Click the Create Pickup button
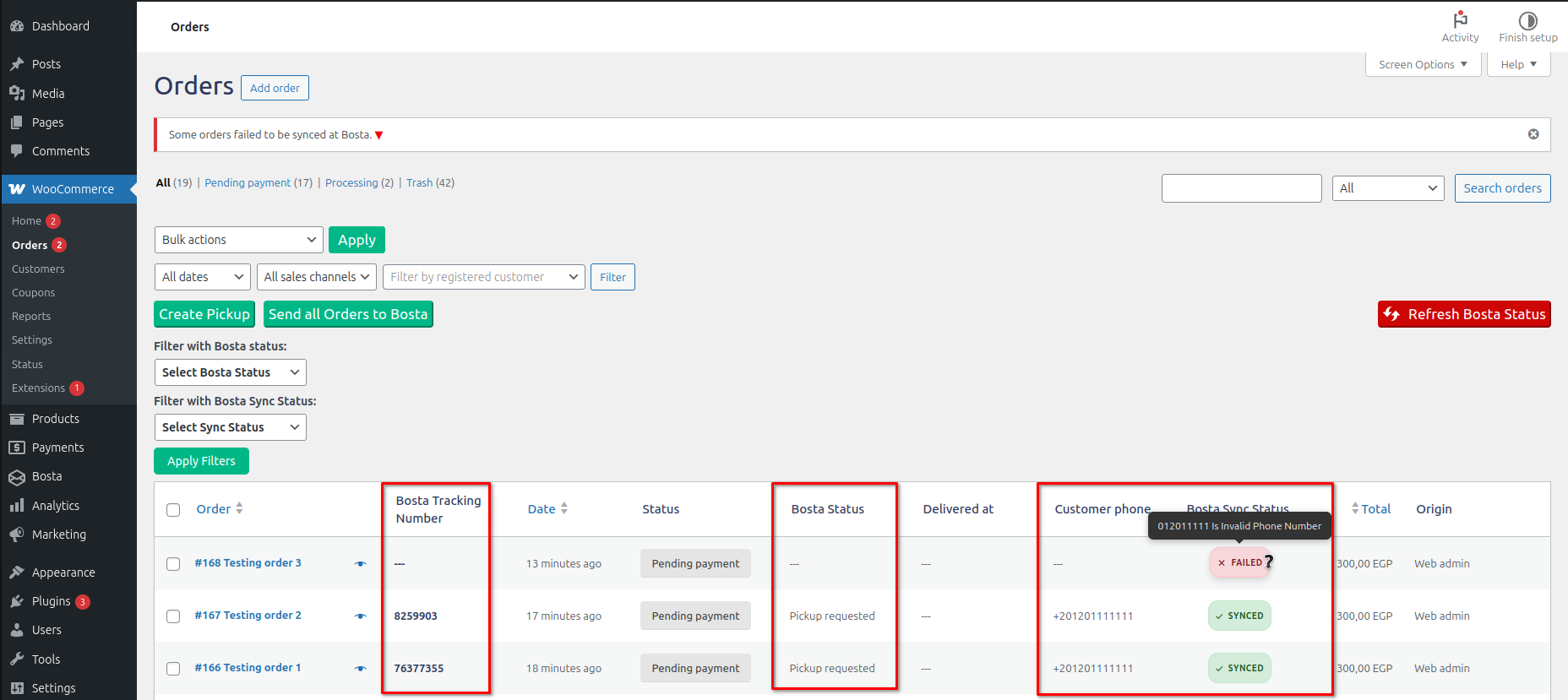Viewport: 1568px width, 700px height. click(204, 314)
